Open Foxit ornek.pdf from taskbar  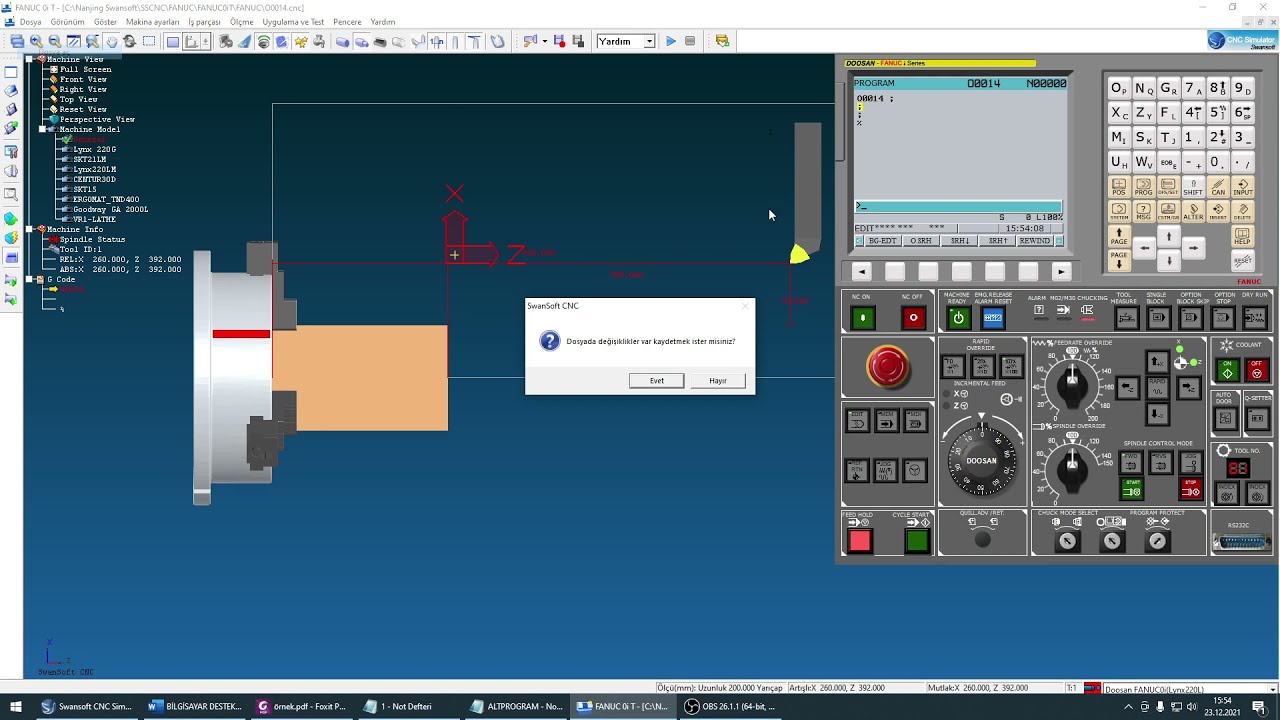pos(301,706)
